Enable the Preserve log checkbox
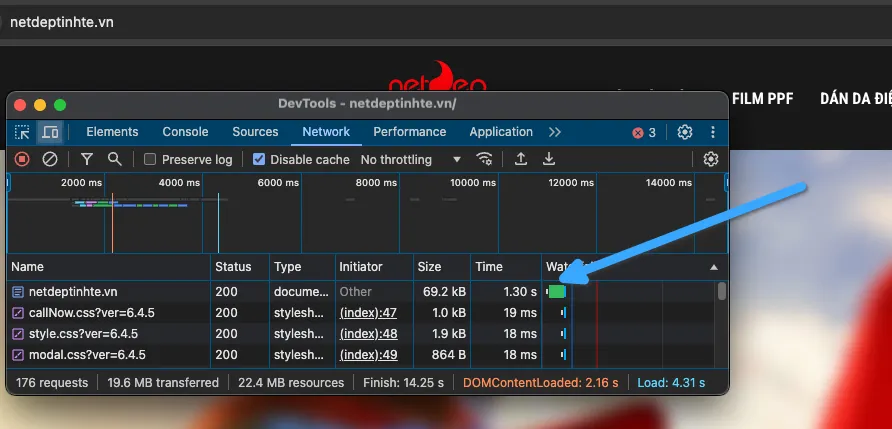The width and height of the screenshot is (892, 429). [150, 159]
